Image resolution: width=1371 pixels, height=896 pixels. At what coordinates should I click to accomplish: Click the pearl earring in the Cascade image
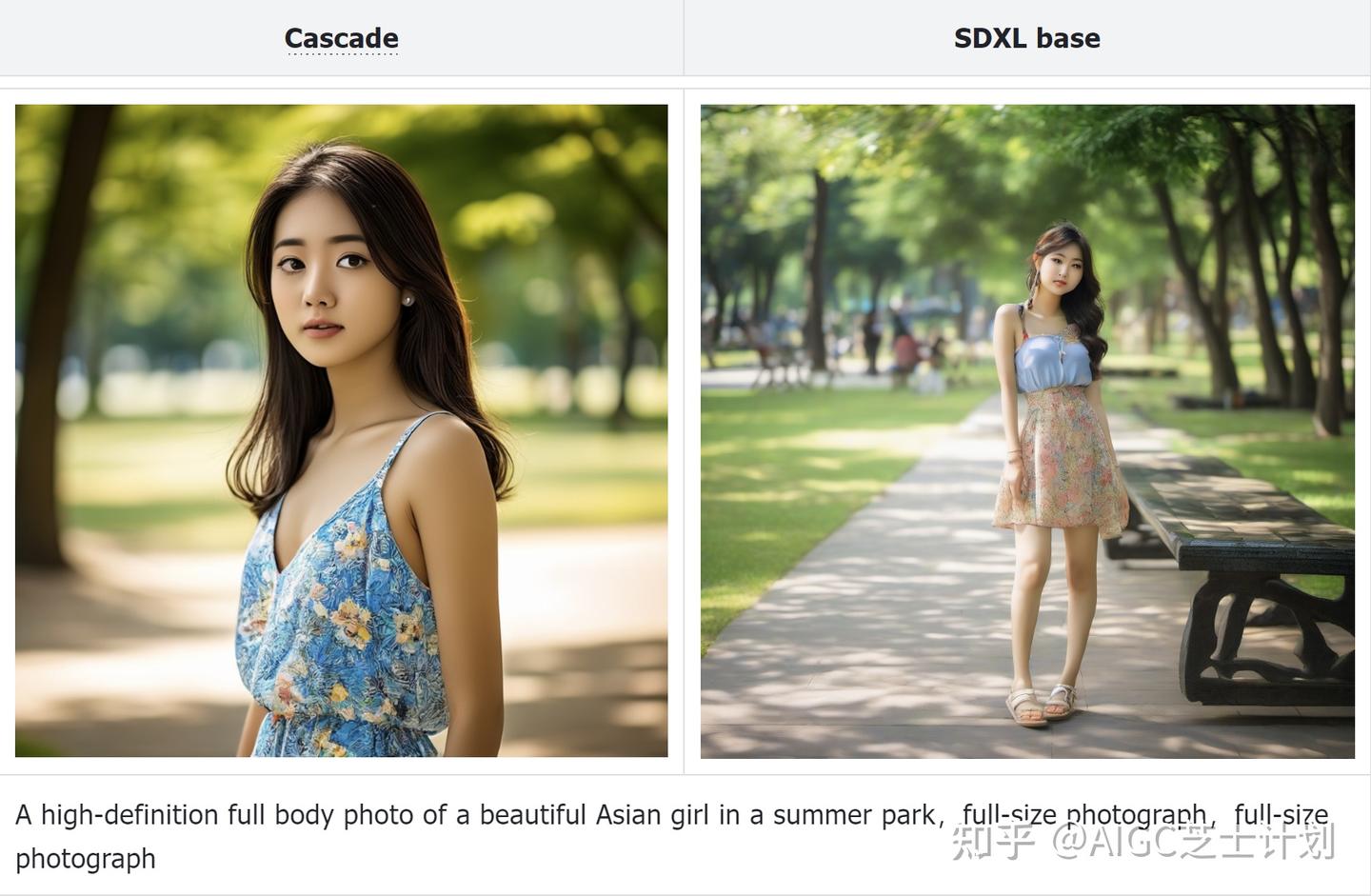pos(407,300)
